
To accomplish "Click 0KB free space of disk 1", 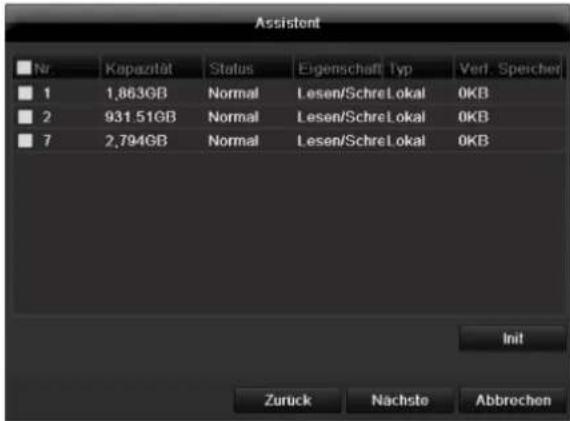I will (x=473, y=93).
